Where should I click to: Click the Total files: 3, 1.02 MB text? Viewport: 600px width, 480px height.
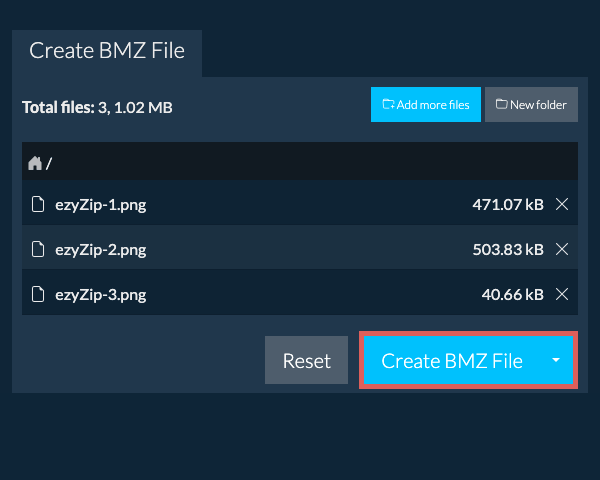[x=97, y=107]
